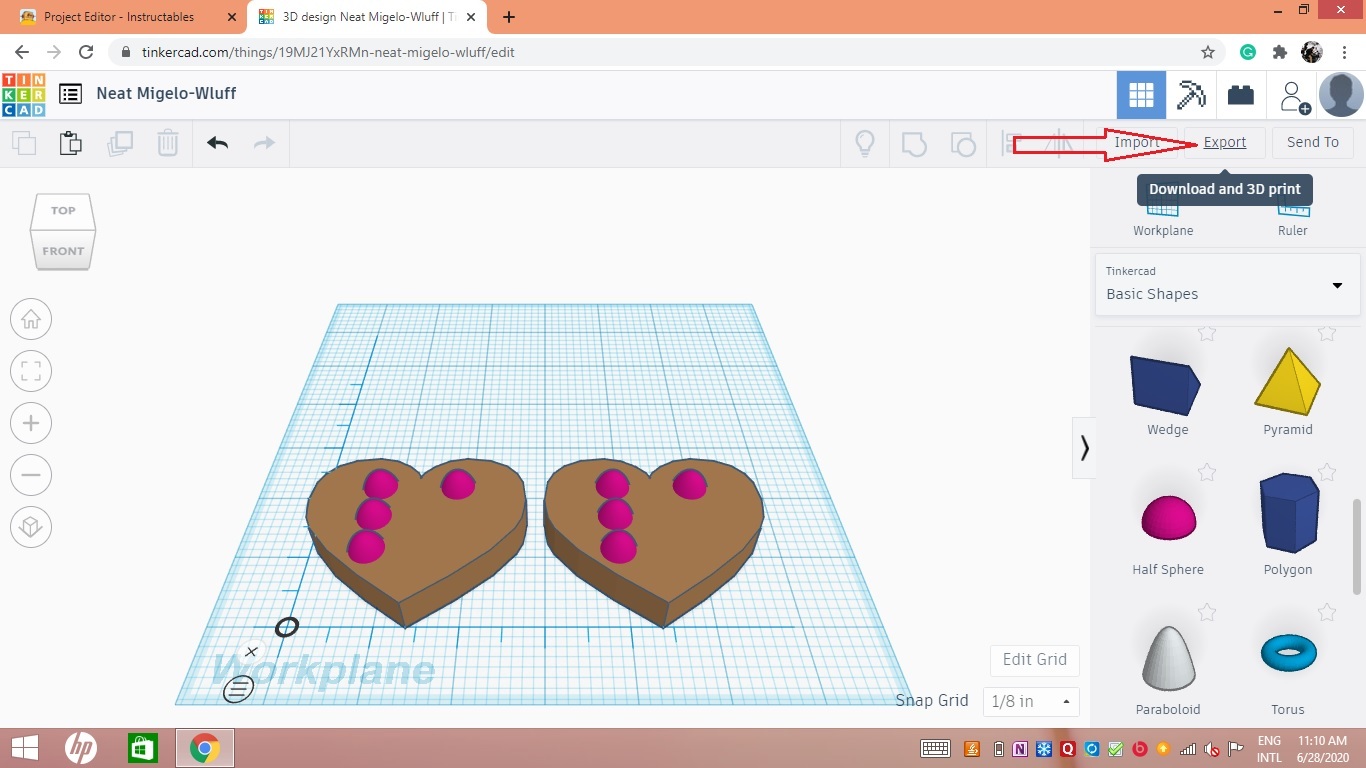The image size is (1366, 768).
Task: Click the FRONT face of view cube
Action: click(63, 250)
